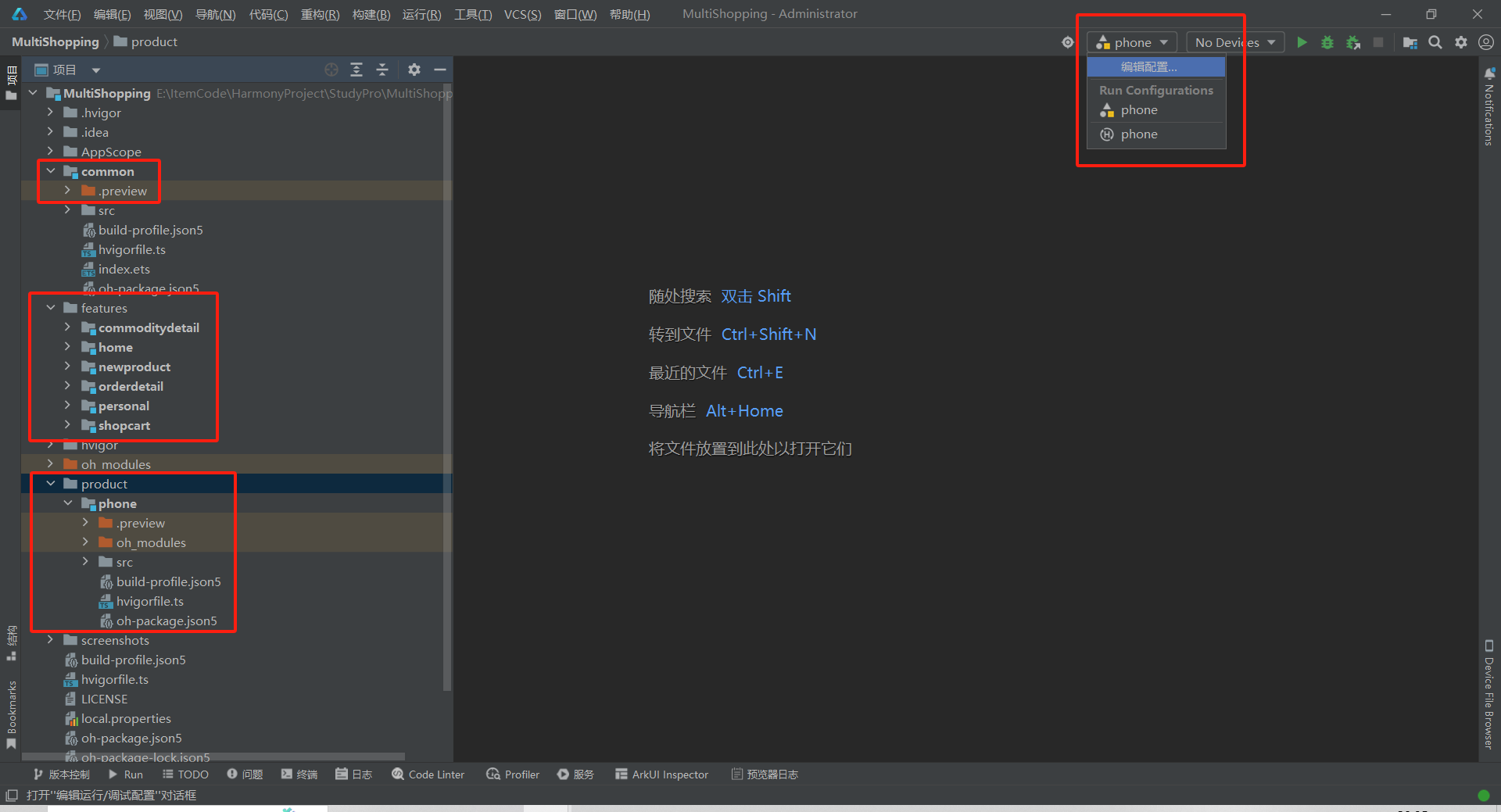Click Expand All in project panel
The image size is (1501, 812).
pyautogui.click(x=356, y=70)
